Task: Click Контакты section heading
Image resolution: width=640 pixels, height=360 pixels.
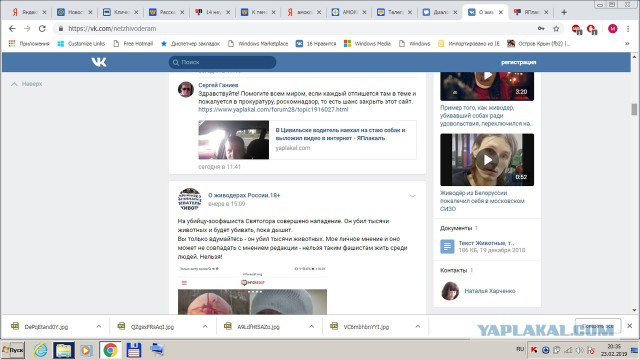Action: (x=453, y=270)
